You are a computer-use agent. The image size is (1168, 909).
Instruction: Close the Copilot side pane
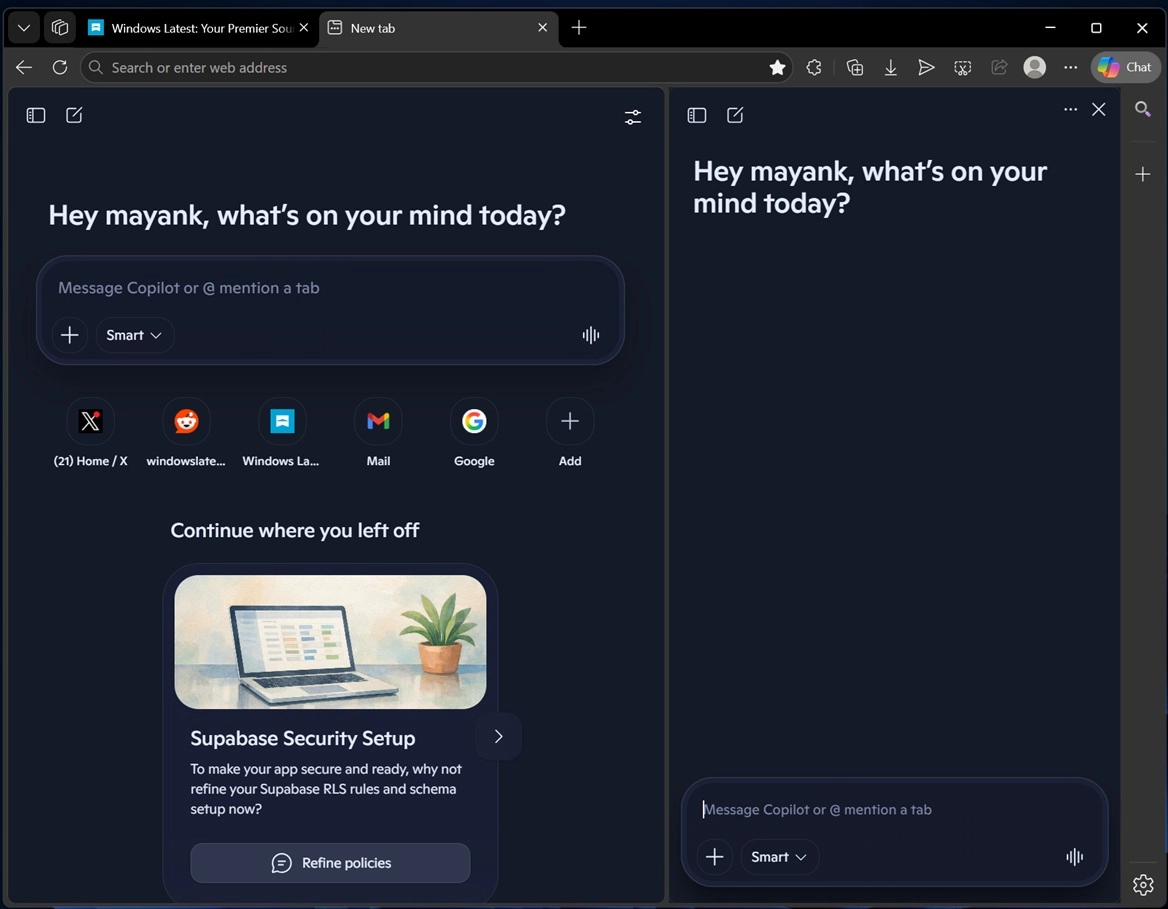[1098, 110]
